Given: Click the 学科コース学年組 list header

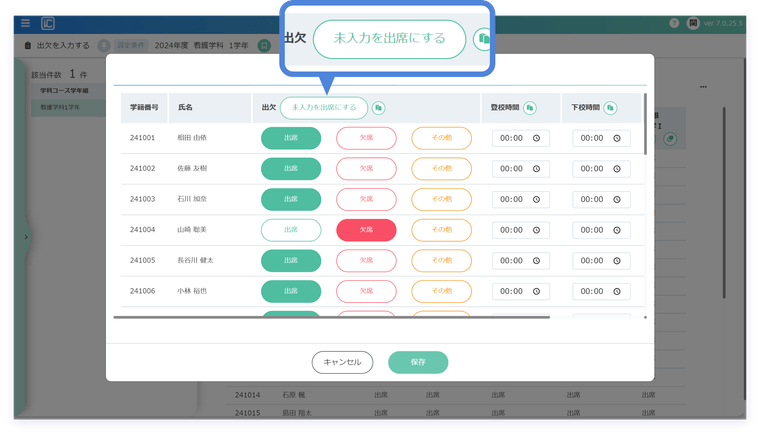Looking at the screenshot, I should pyautogui.click(x=68, y=91).
